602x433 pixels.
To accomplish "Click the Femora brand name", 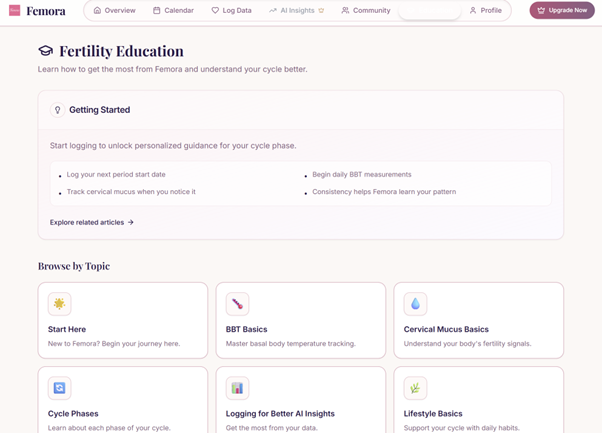I will tap(46, 11).
